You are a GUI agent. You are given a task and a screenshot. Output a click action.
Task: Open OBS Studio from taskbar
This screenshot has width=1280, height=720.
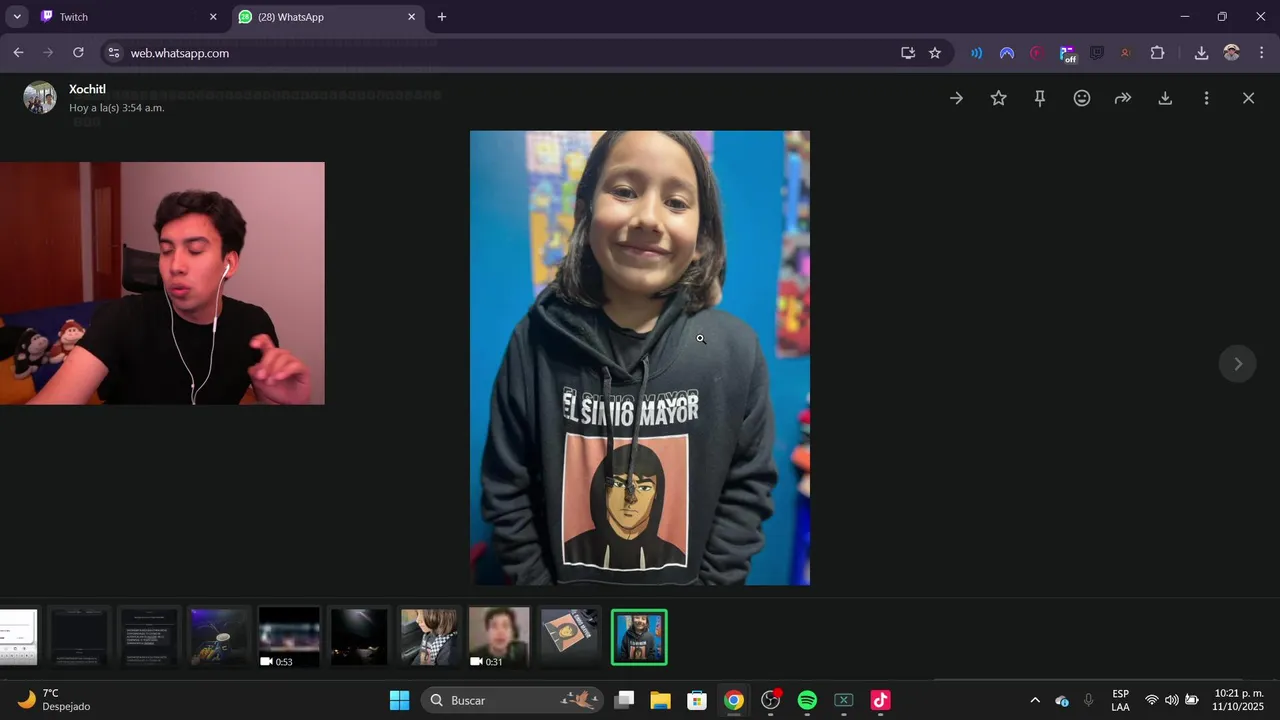pyautogui.click(x=771, y=700)
